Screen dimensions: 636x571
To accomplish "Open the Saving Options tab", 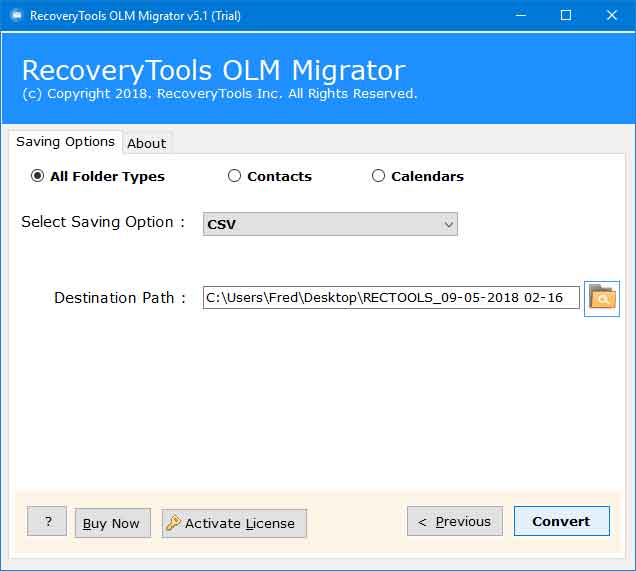I will (65, 142).
